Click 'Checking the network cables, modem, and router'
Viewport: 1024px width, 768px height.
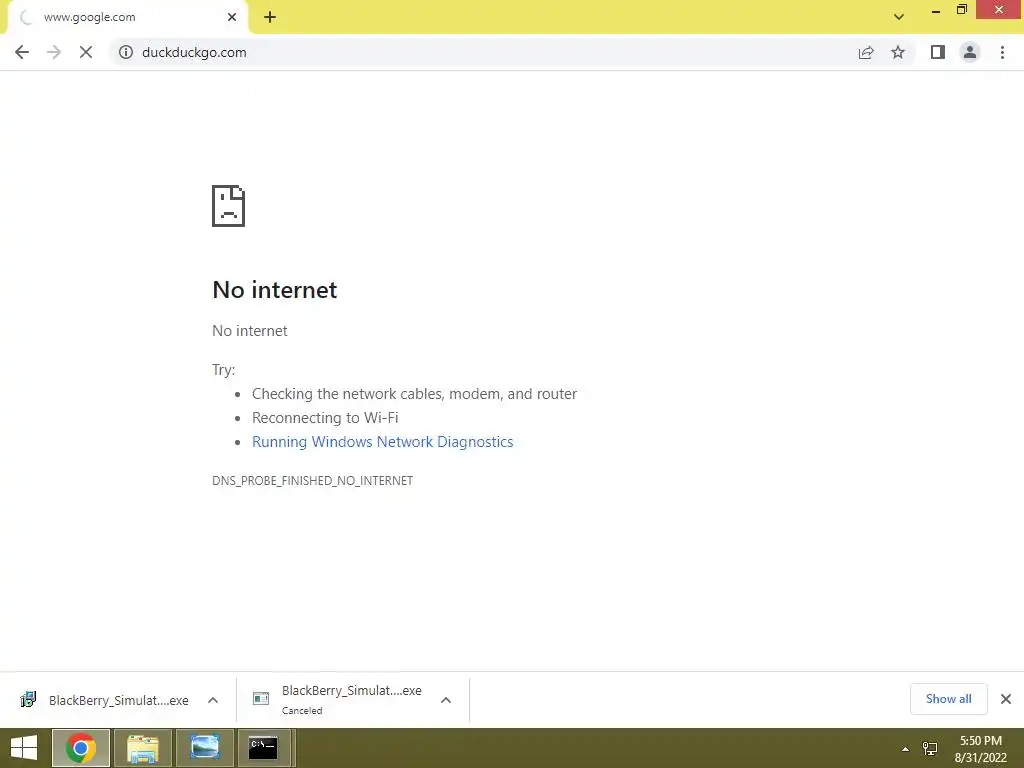tap(414, 394)
